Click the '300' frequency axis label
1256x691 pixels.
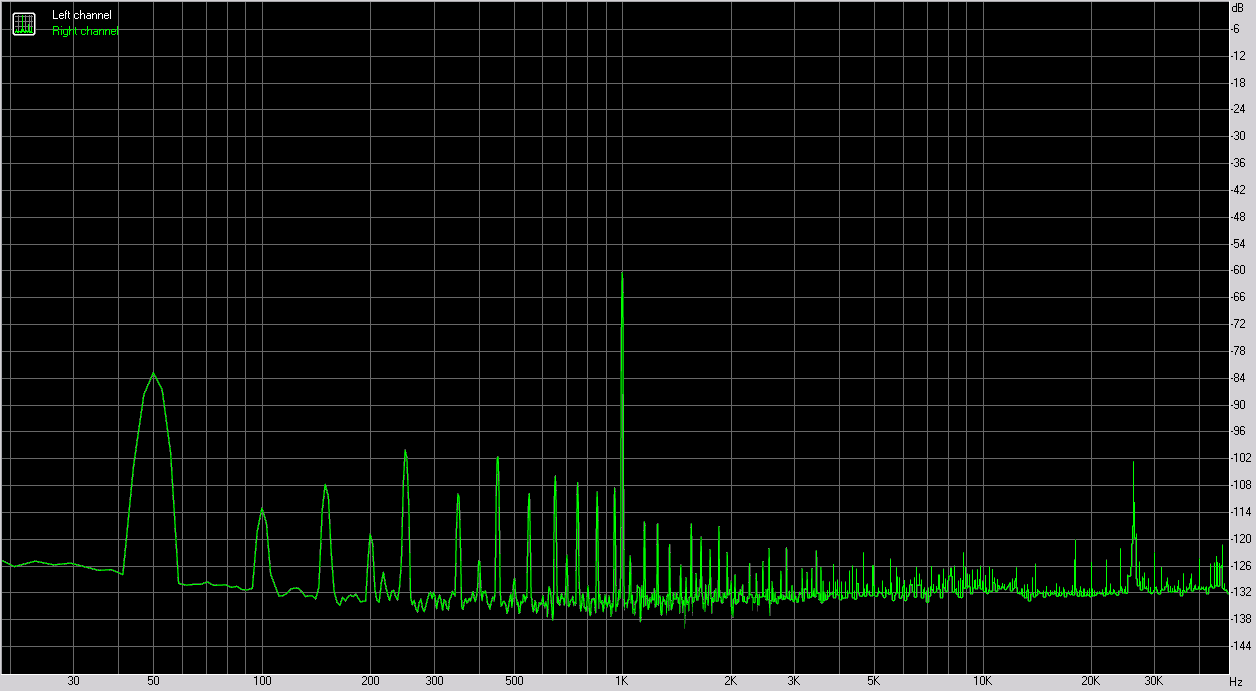(434, 681)
